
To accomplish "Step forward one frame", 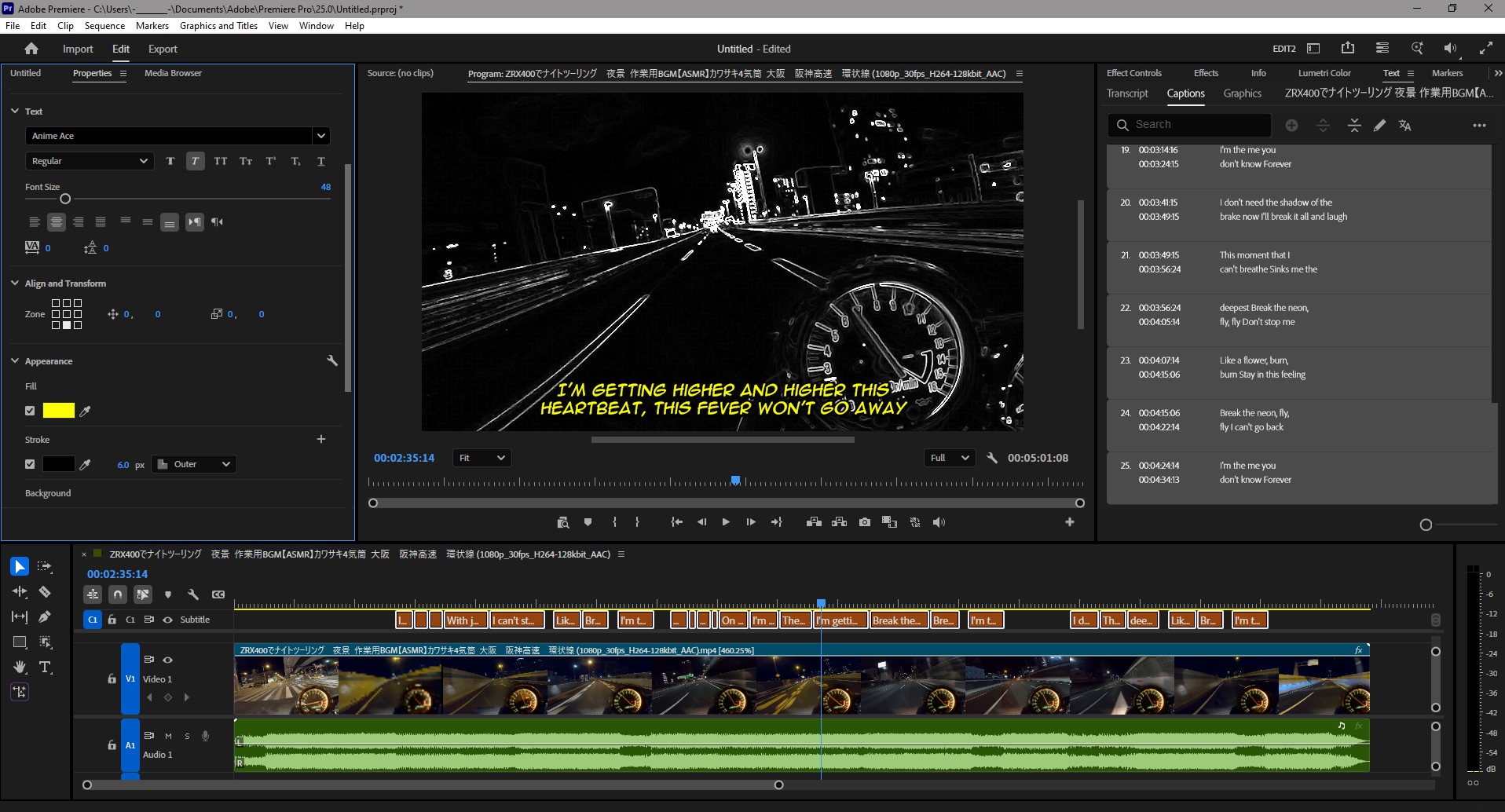I will point(751,522).
